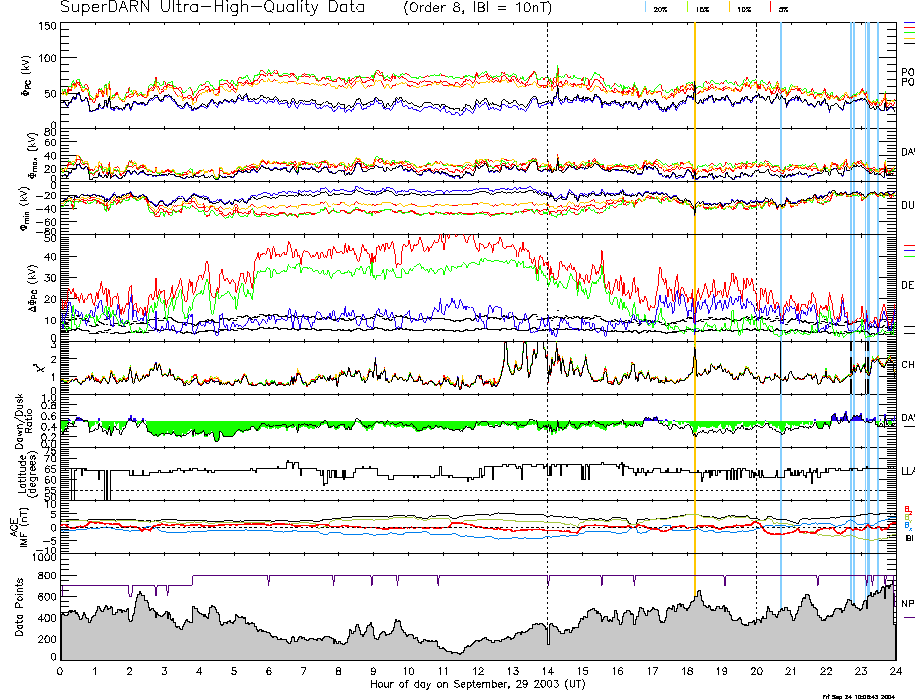
Task: Click the 'Hour of day' x-axis label
Action: click(477, 684)
